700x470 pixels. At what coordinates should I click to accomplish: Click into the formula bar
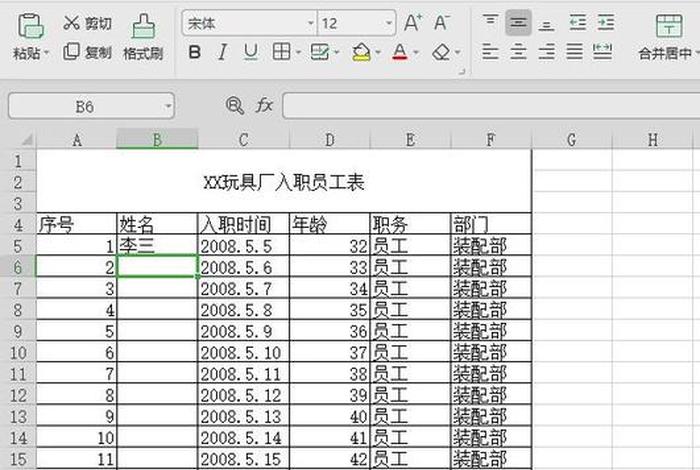coord(491,106)
